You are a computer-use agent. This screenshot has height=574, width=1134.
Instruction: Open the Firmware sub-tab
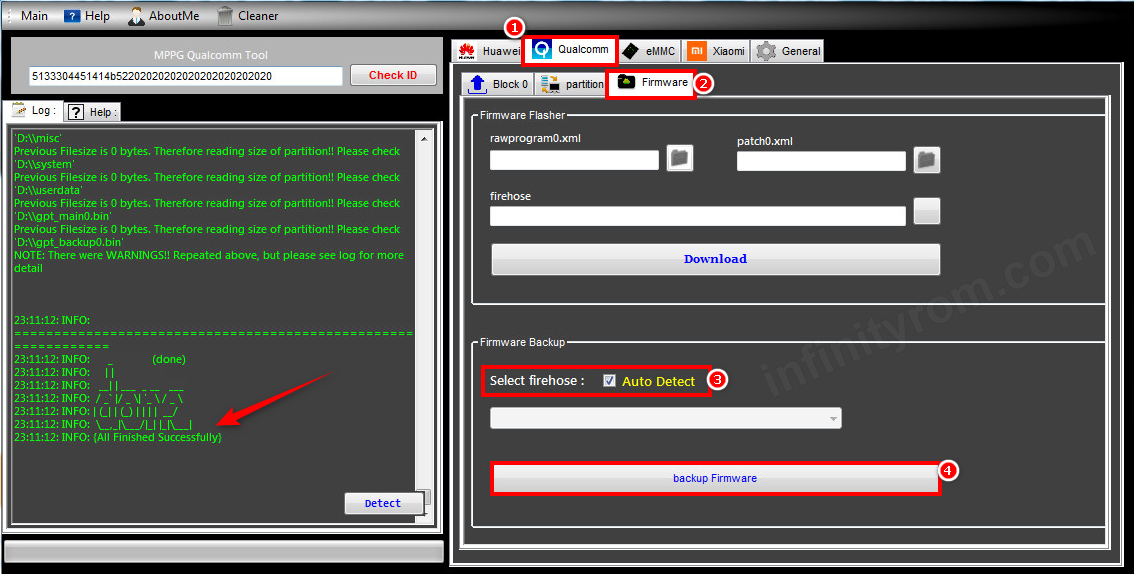click(x=651, y=83)
